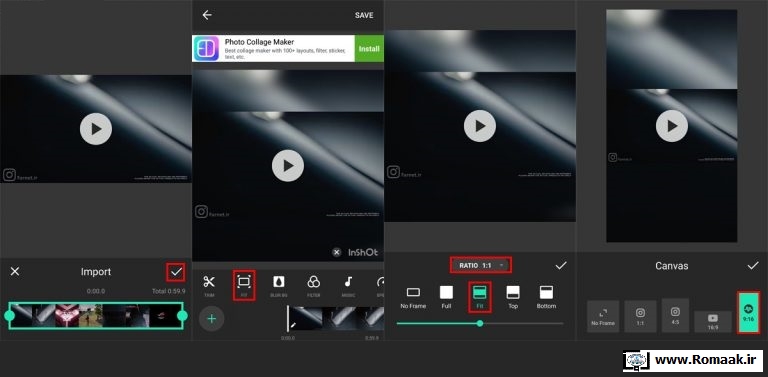Open the Music tool
The height and width of the screenshot is (377, 768).
[x=348, y=285]
